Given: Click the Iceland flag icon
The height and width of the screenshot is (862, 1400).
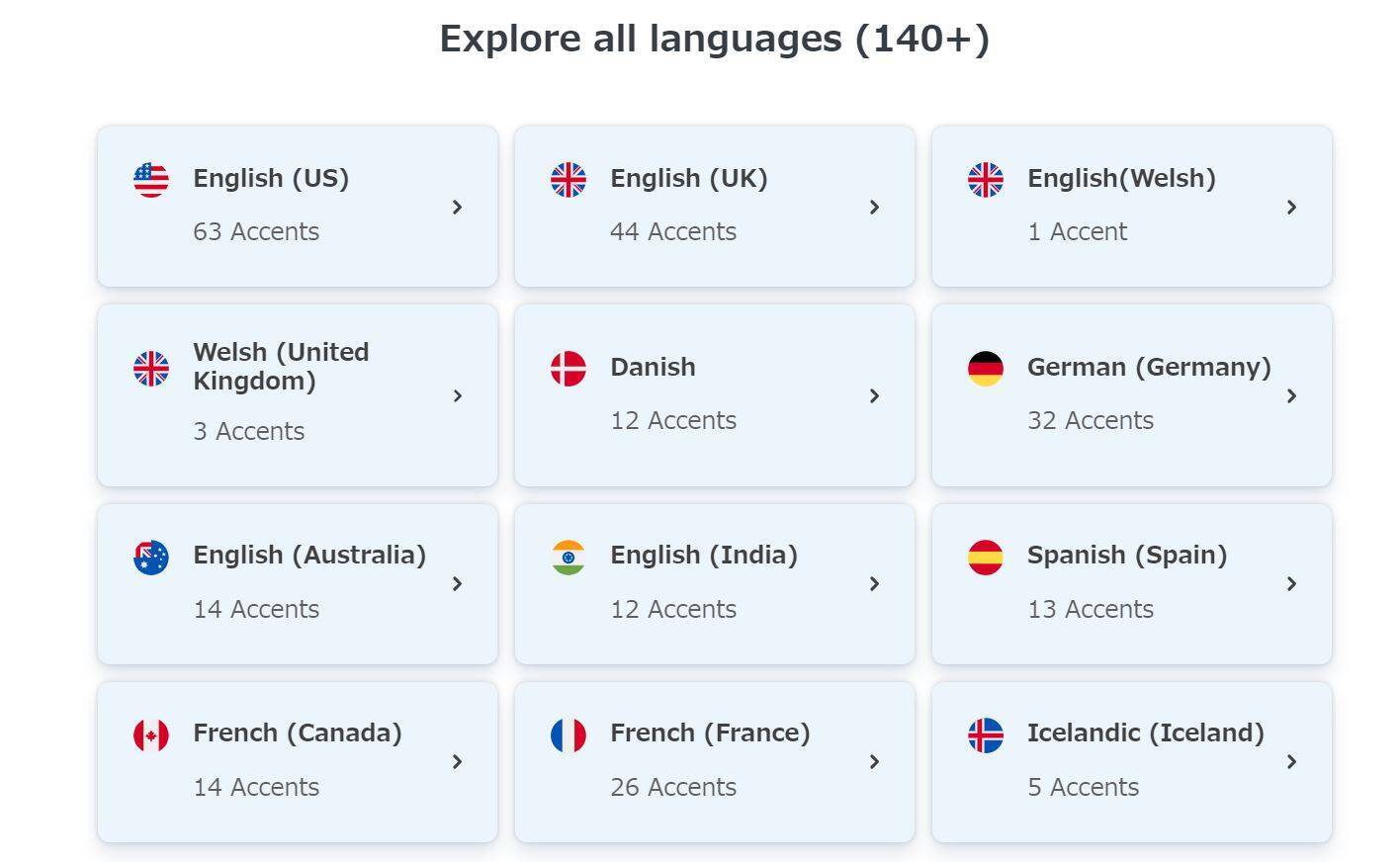Looking at the screenshot, I should click(x=986, y=735).
